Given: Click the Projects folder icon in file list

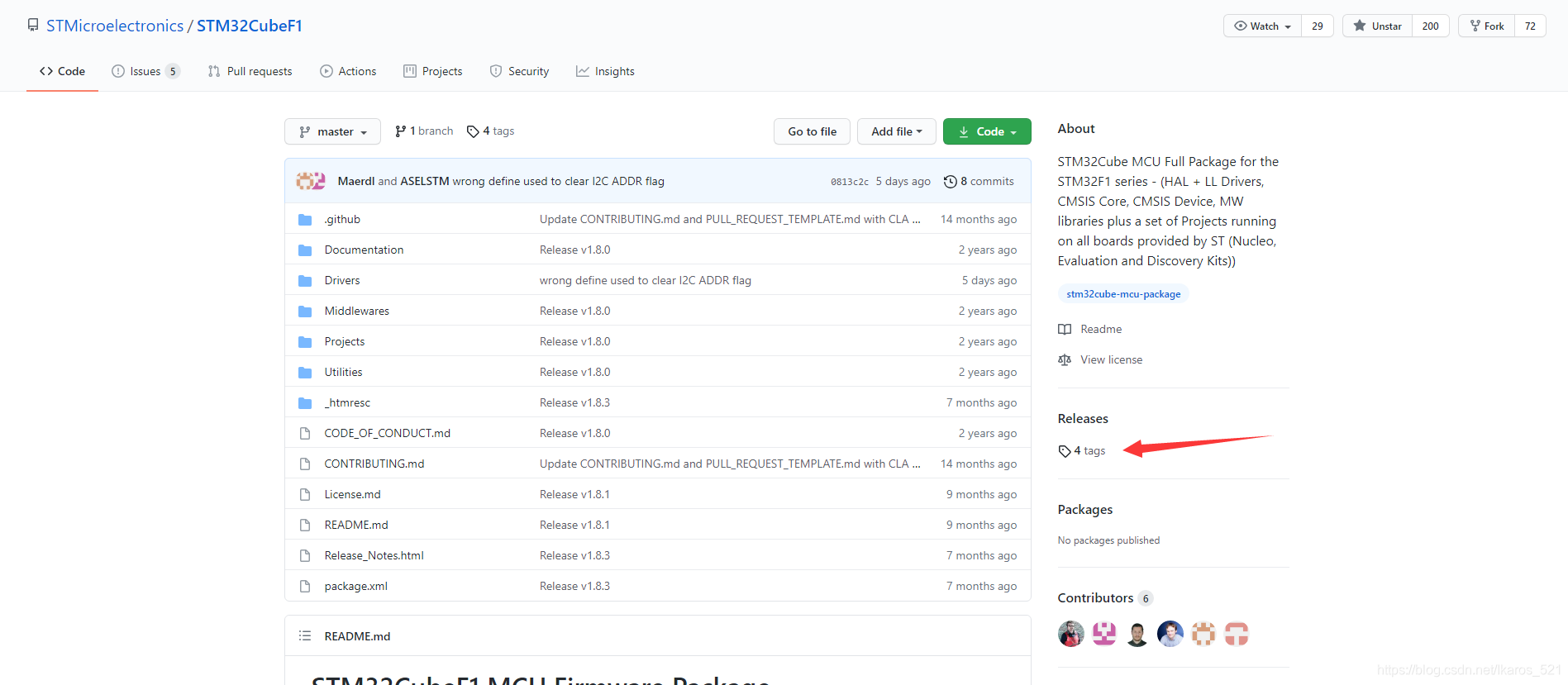Looking at the screenshot, I should click(305, 342).
